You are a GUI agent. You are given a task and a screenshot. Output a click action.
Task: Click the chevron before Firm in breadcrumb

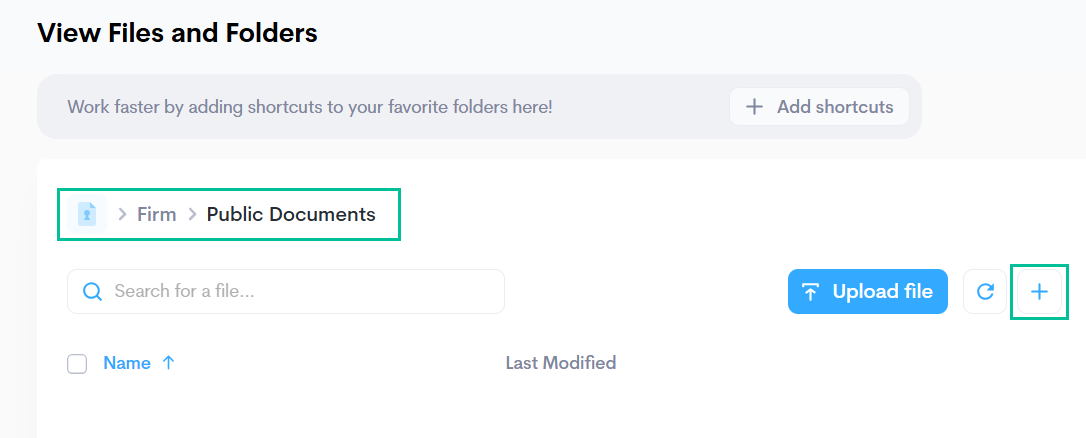point(122,214)
